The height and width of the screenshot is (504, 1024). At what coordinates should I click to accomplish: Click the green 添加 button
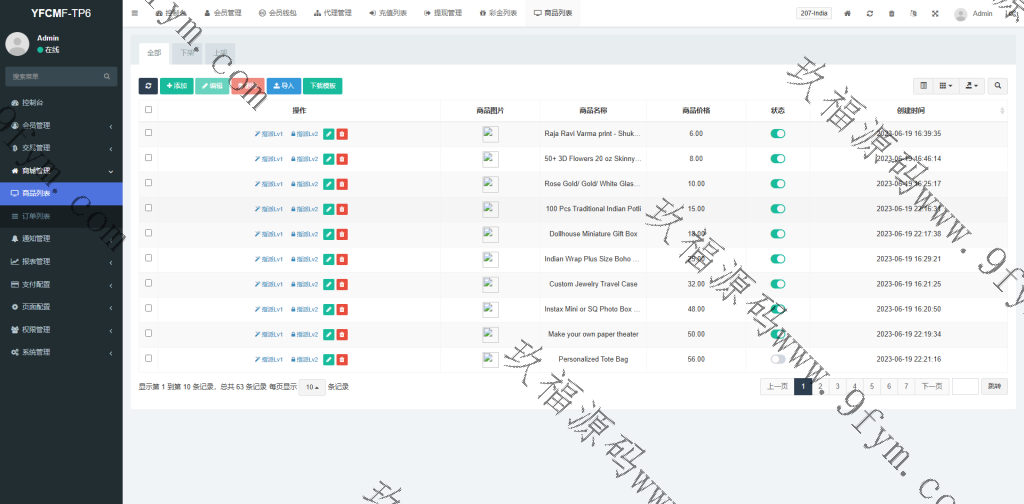(x=177, y=86)
